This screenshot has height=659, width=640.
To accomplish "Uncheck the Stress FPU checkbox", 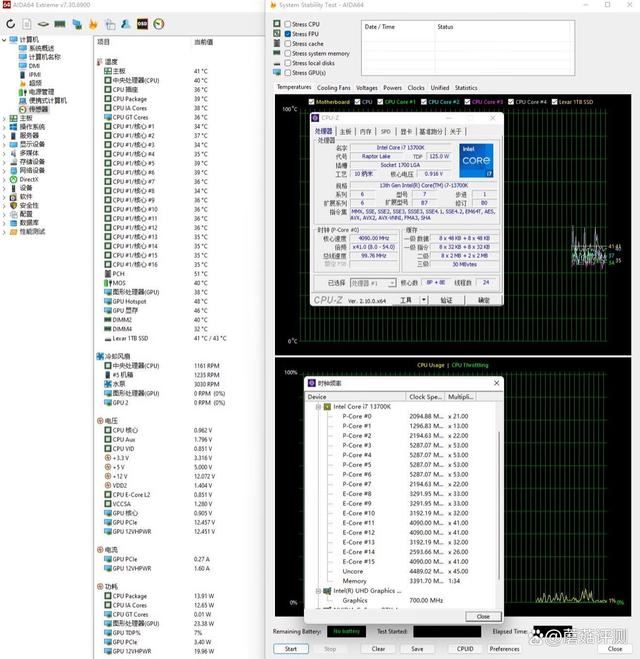I will [x=288, y=34].
